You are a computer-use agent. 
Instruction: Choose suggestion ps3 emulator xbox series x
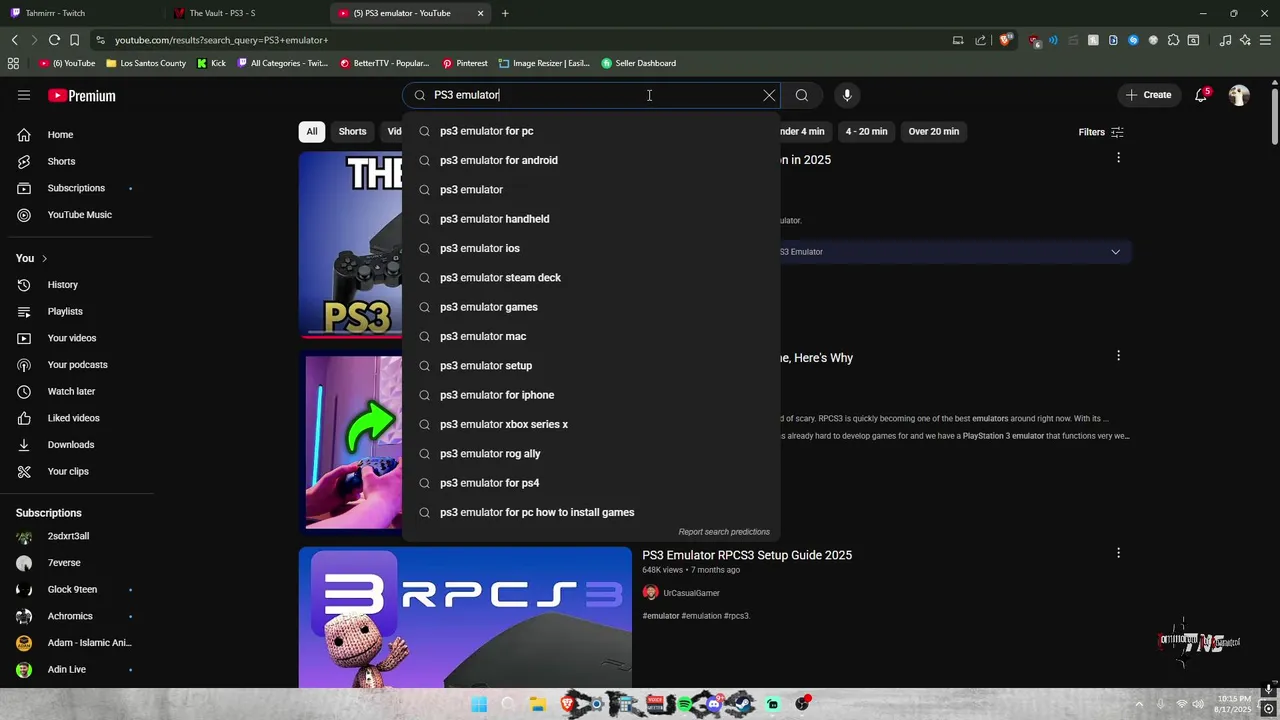590,424
